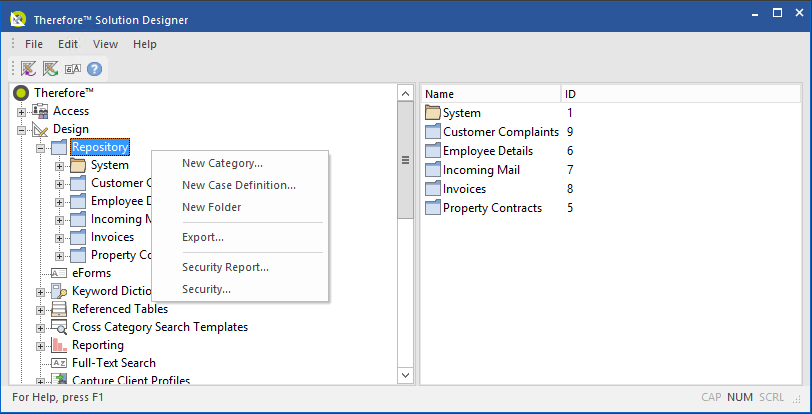The height and width of the screenshot is (414, 812).
Task: Open the File menu
Action: [34, 44]
